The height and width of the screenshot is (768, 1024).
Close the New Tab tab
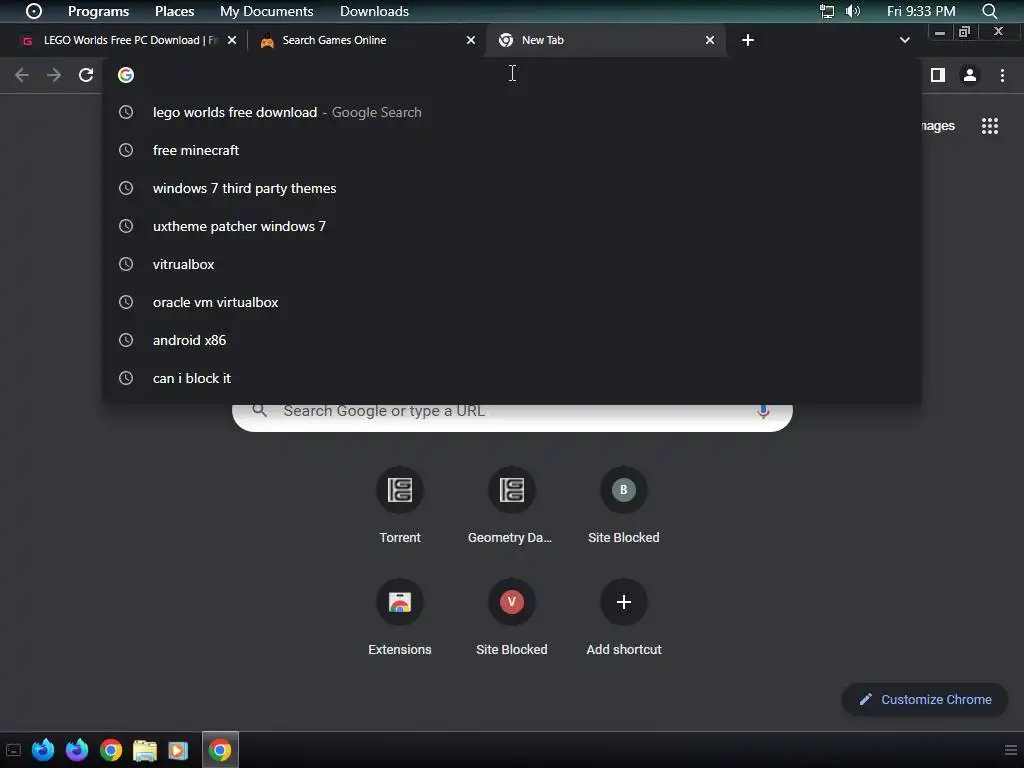click(x=710, y=40)
